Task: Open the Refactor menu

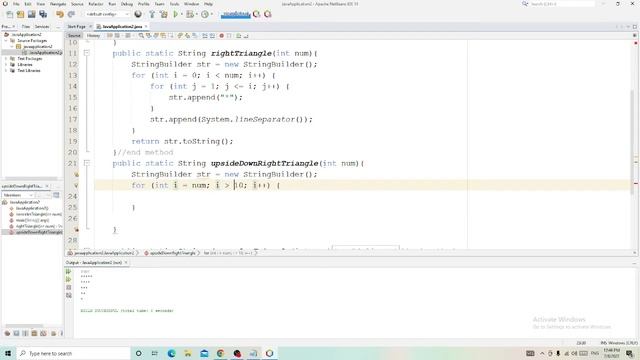Action: tap(96, 4)
